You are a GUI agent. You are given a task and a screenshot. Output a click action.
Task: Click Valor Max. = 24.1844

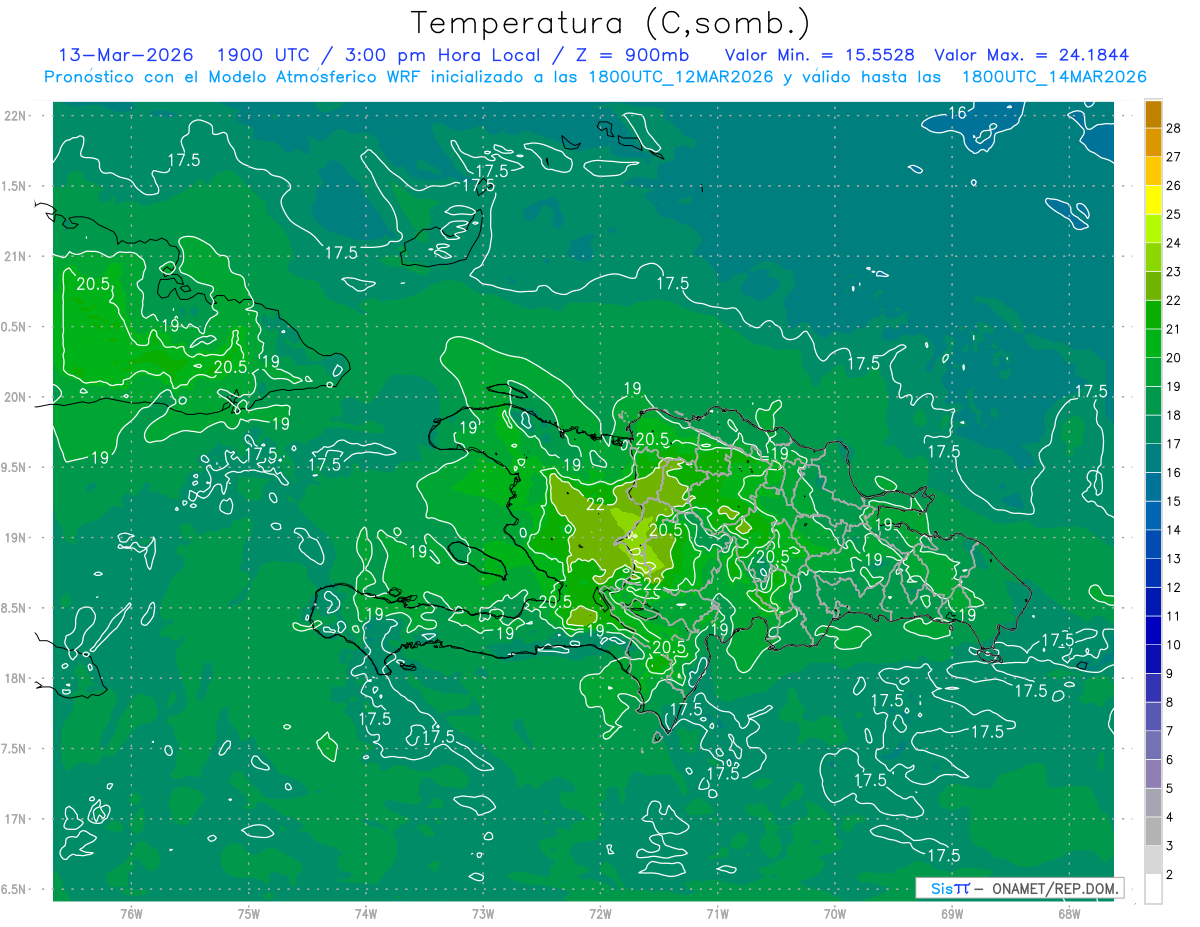tap(1032, 55)
